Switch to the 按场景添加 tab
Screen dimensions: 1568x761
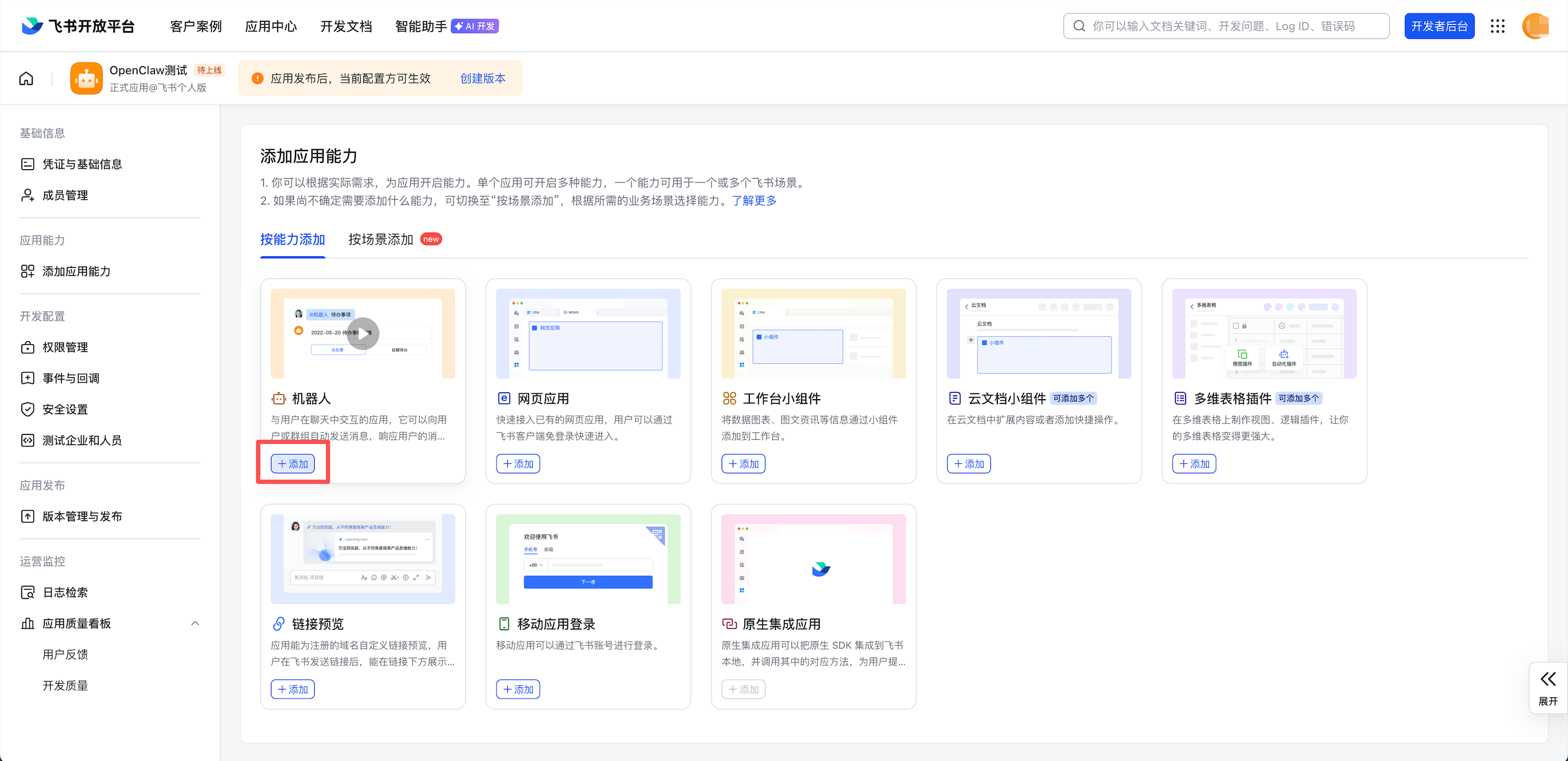(x=380, y=240)
